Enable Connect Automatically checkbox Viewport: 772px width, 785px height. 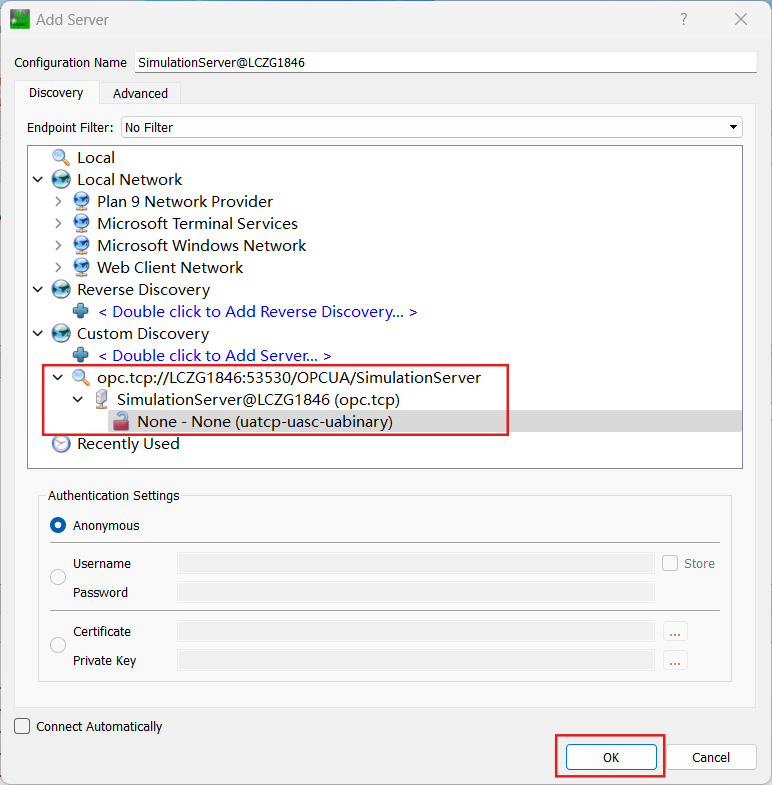[22, 726]
